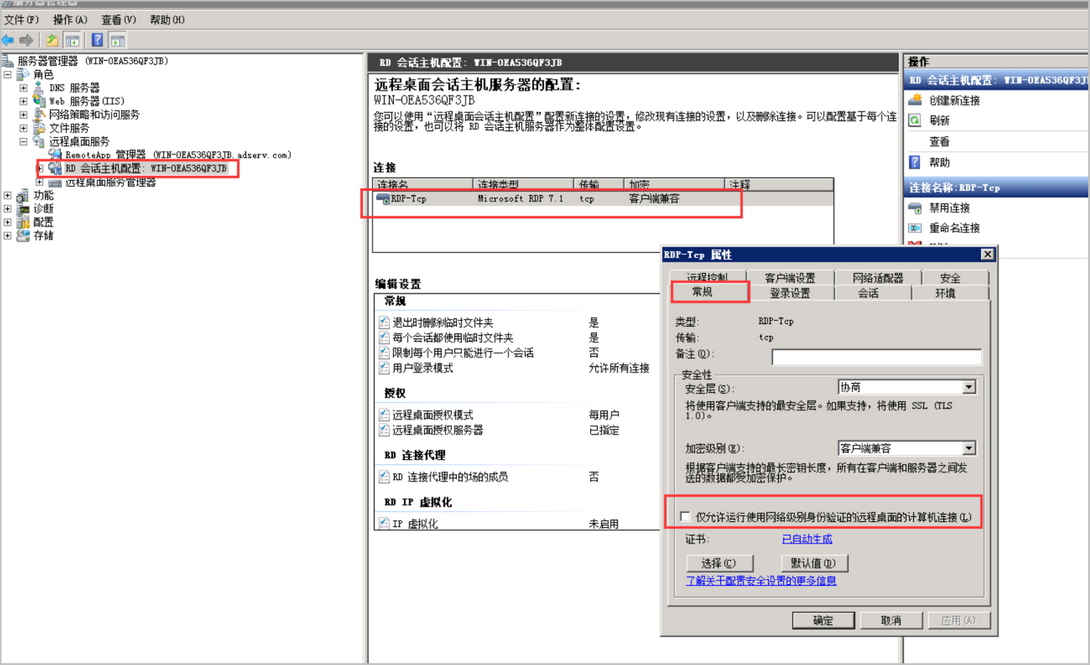Click the 刷新 action icon
1090x665 pixels.
click(916, 120)
